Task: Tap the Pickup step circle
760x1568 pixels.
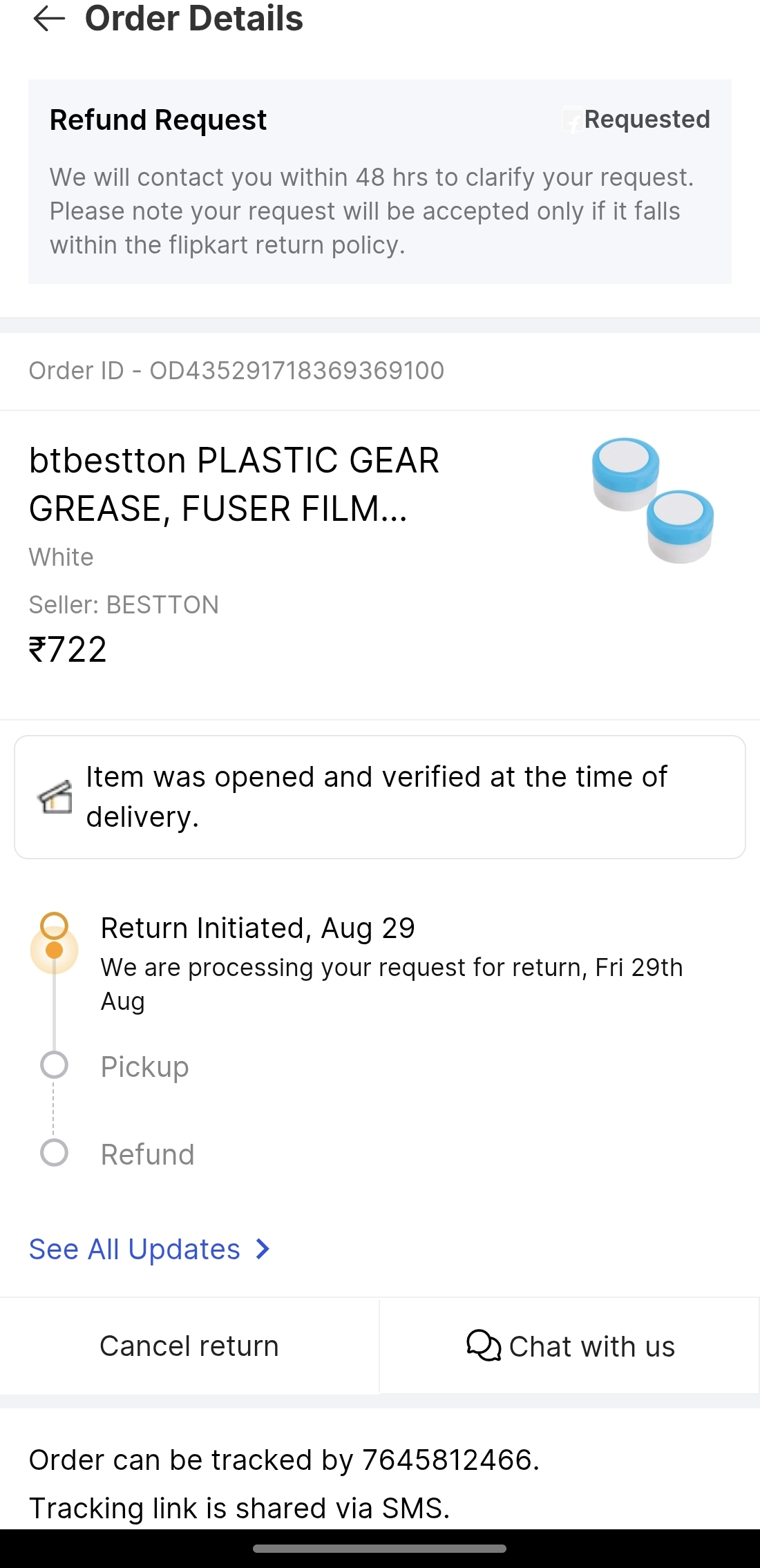Action: (x=54, y=1065)
